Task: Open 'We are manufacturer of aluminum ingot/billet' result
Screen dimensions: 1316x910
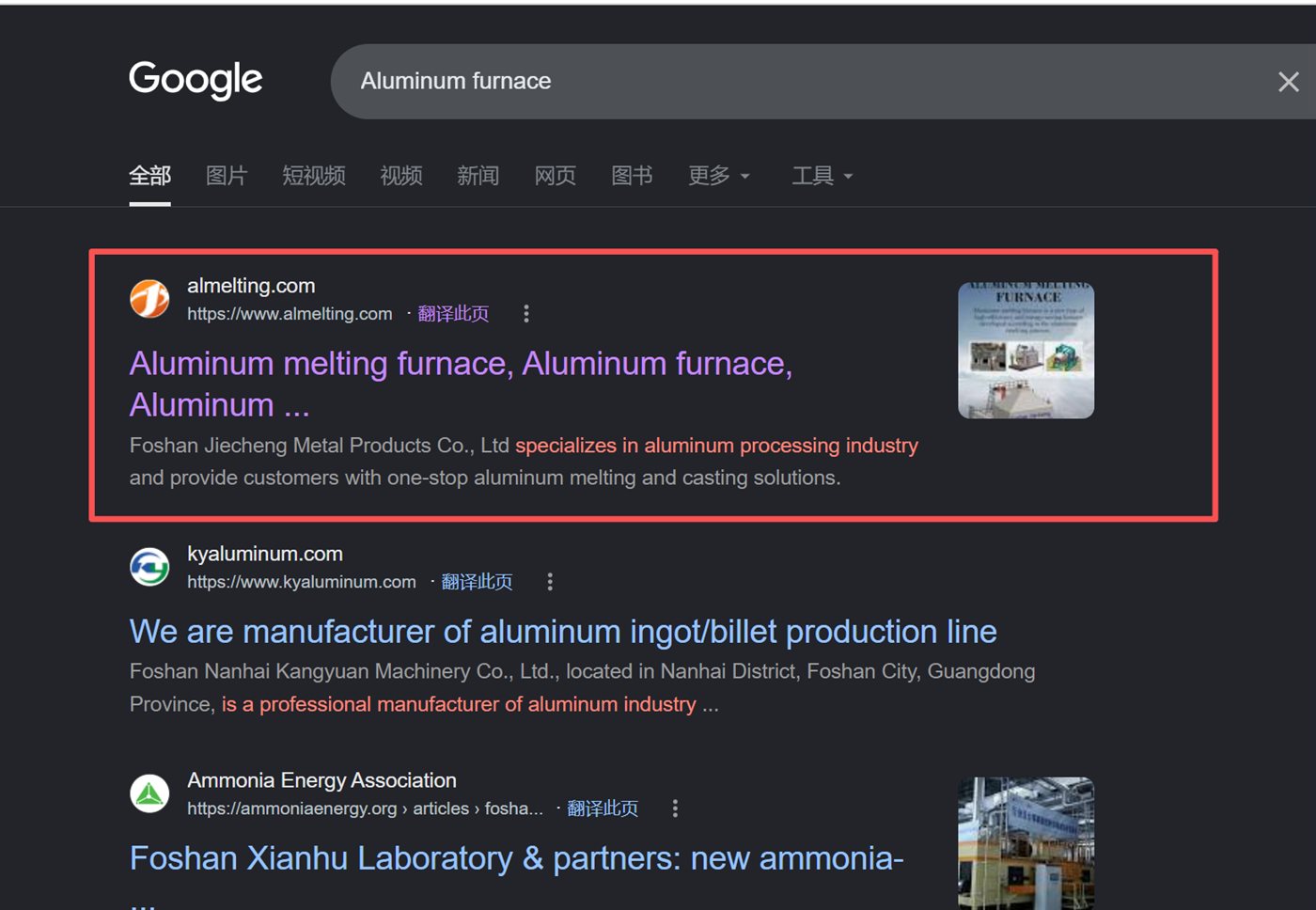Action: click(563, 632)
